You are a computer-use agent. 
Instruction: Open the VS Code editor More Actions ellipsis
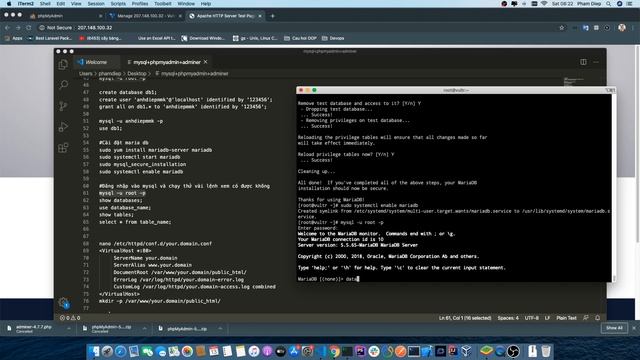[x=596, y=62]
